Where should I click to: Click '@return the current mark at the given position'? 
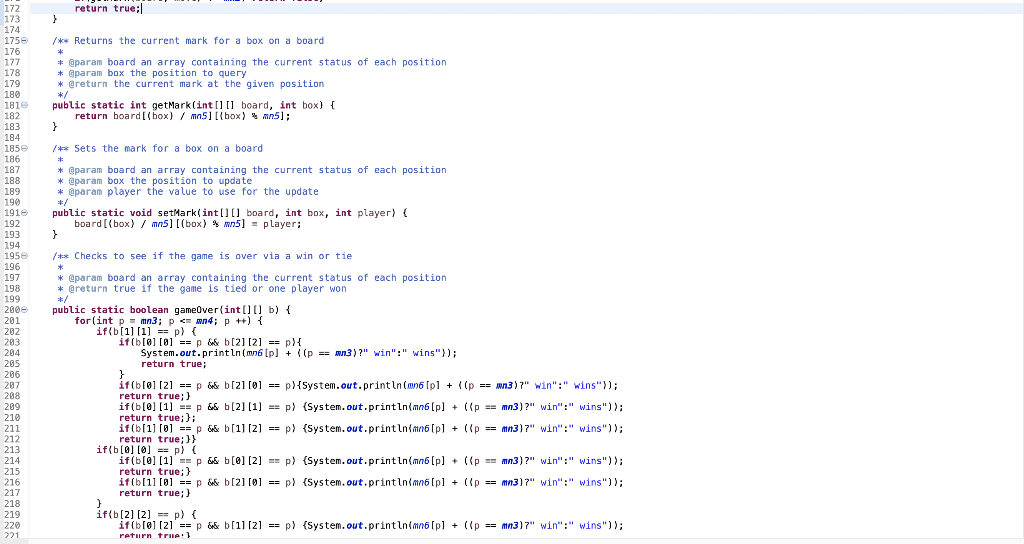[x=196, y=84]
